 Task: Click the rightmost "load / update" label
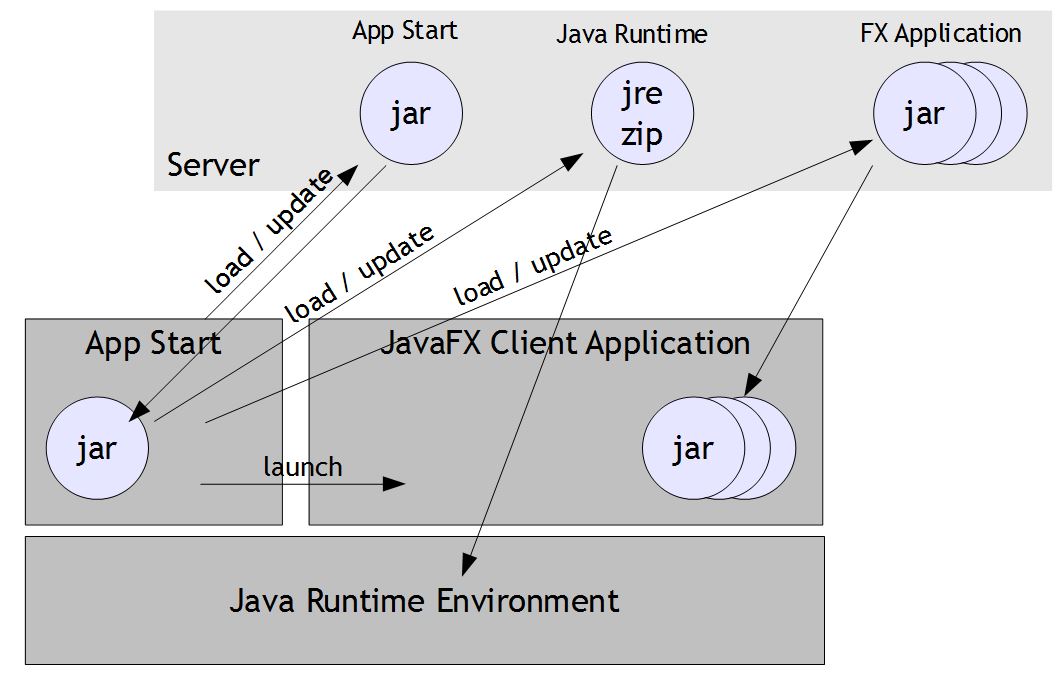tap(533, 266)
